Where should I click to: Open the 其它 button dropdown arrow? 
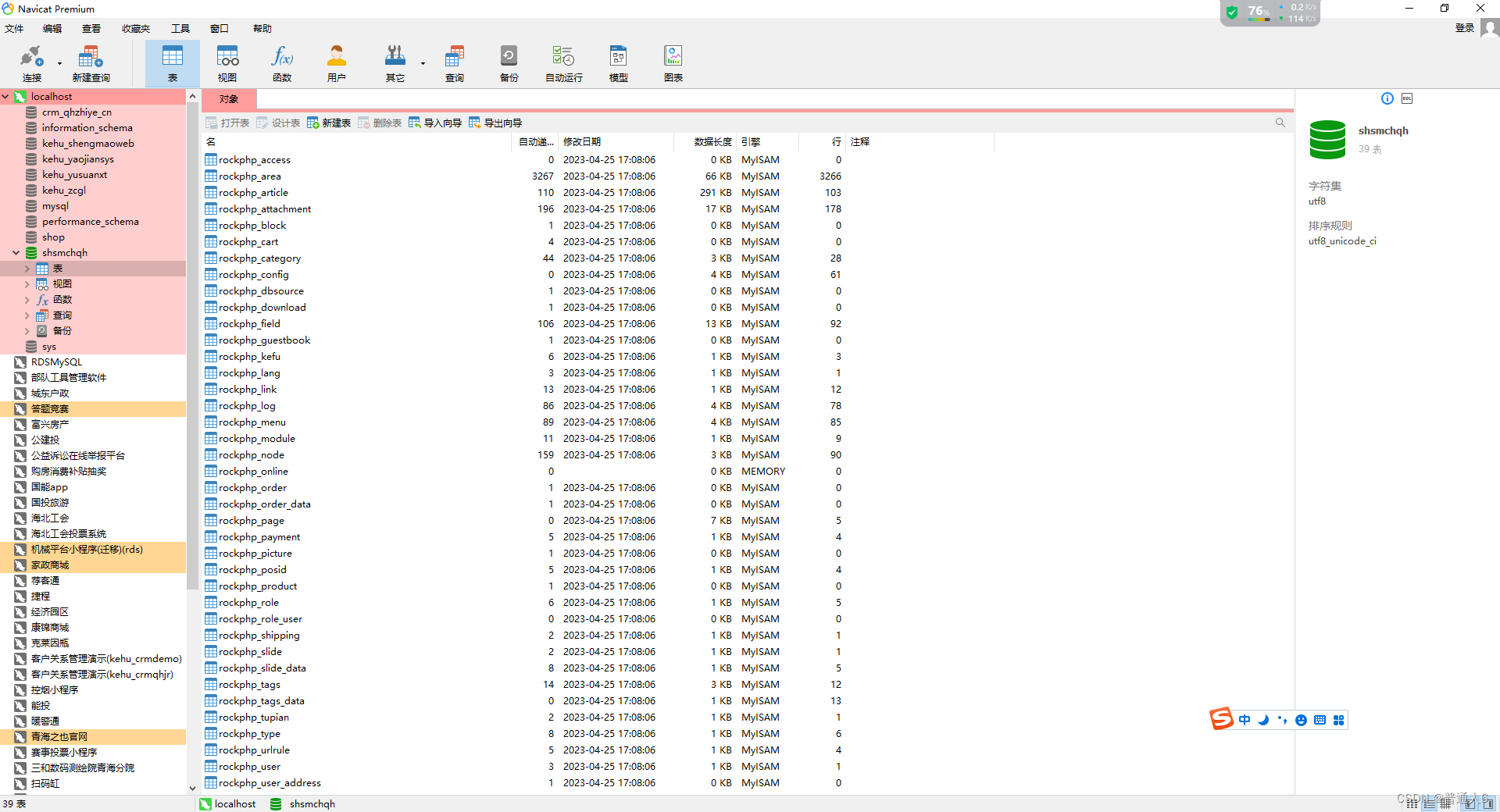[423, 63]
